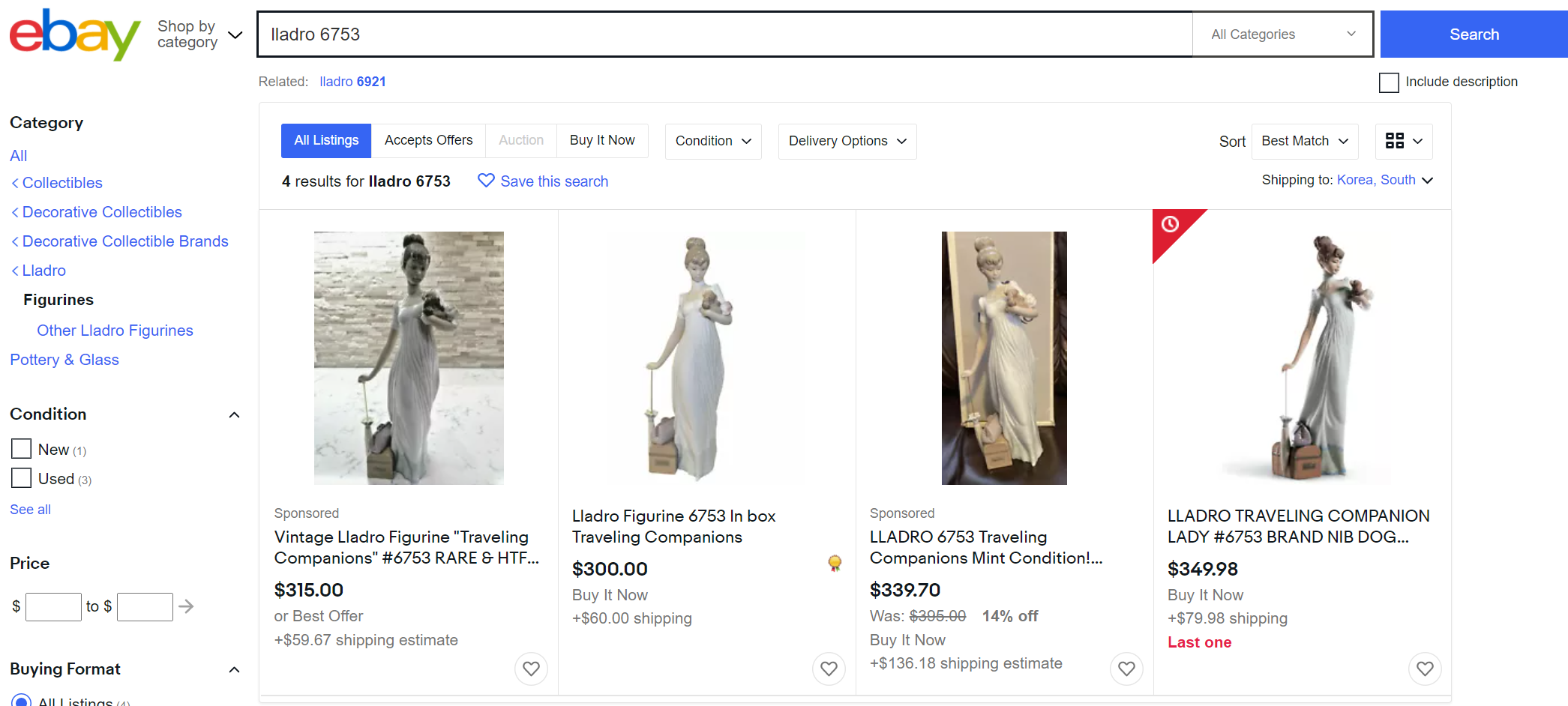Select the All Listings tab
This screenshot has width=1568, height=706.
click(x=326, y=141)
